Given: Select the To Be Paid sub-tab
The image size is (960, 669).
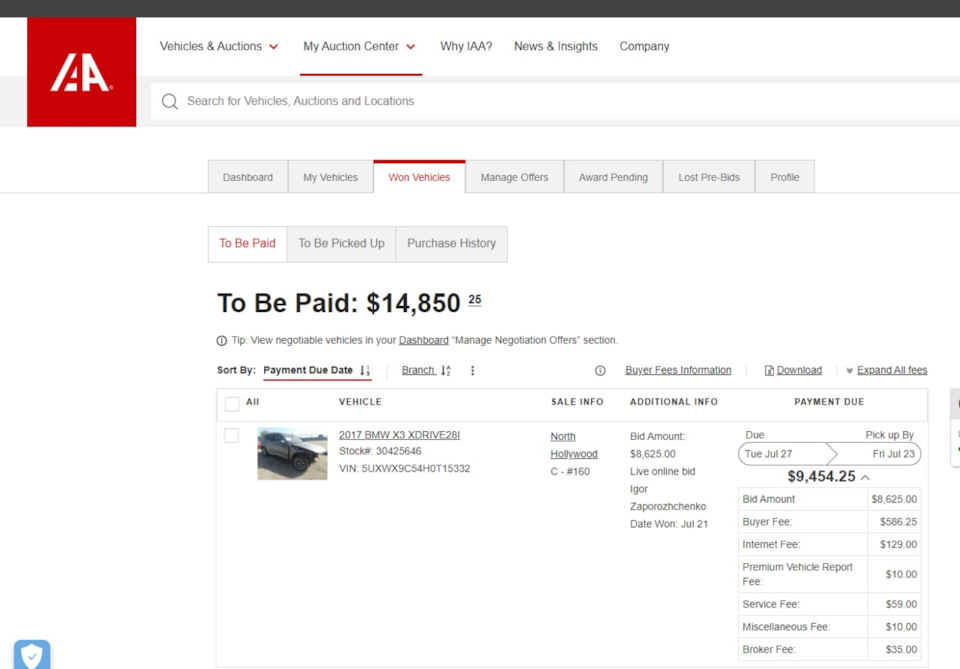Looking at the screenshot, I should (x=247, y=244).
